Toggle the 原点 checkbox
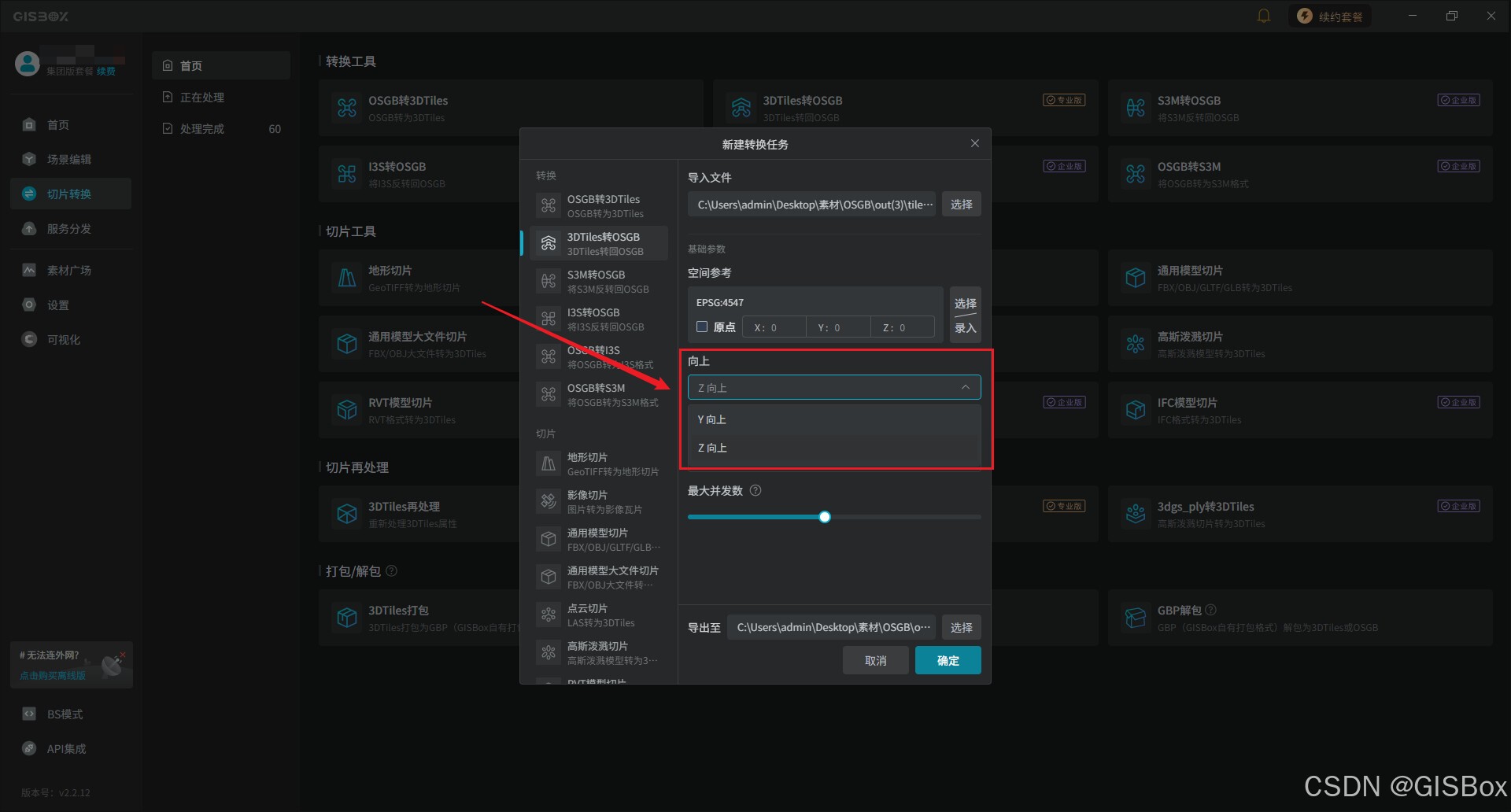Image resolution: width=1511 pixels, height=812 pixels. pos(702,327)
